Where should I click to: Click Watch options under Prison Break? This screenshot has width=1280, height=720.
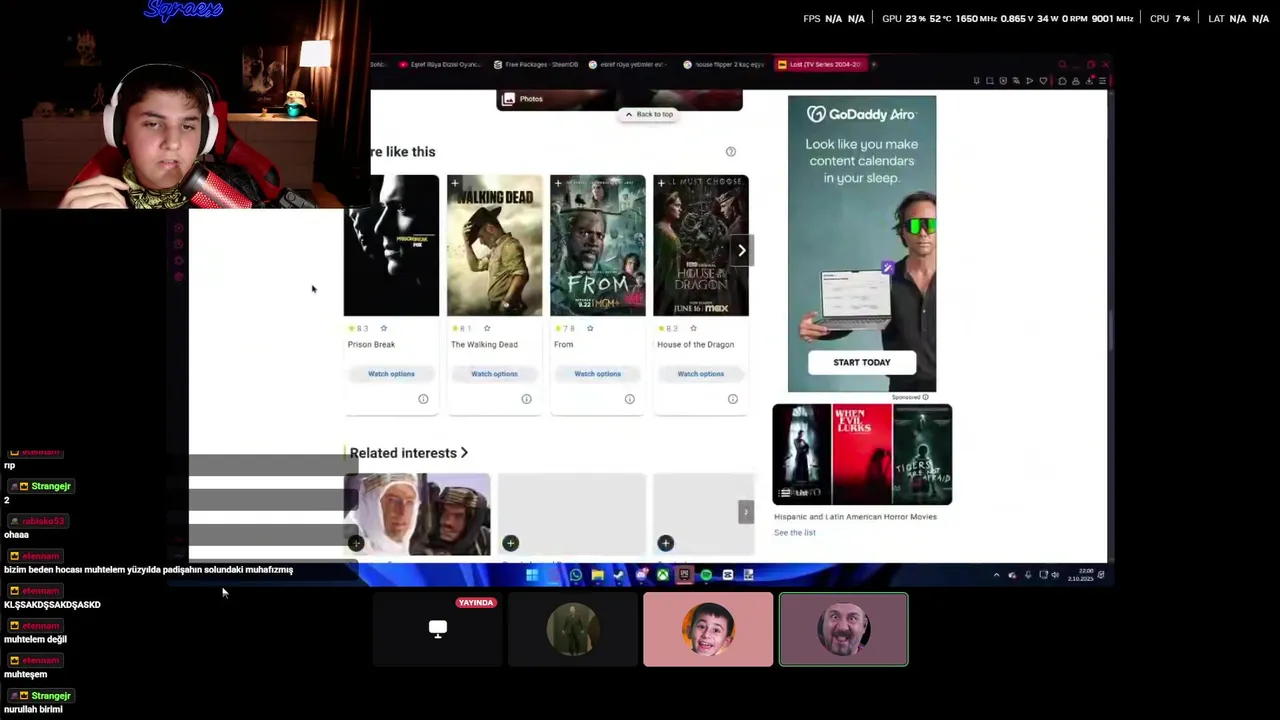(391, 374)
